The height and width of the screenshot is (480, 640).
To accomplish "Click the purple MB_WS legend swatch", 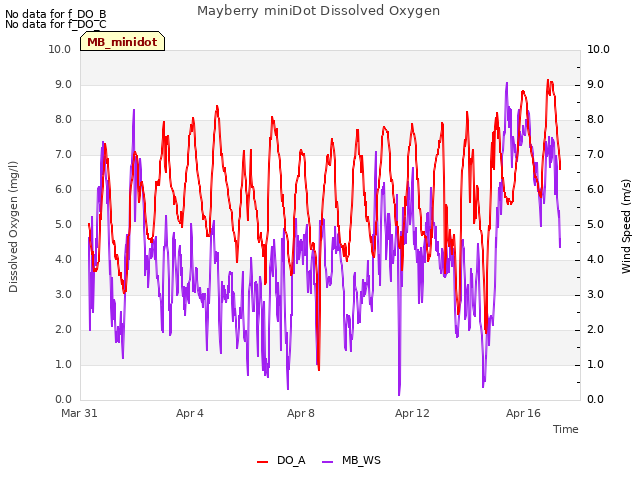I will coord(327,462).
